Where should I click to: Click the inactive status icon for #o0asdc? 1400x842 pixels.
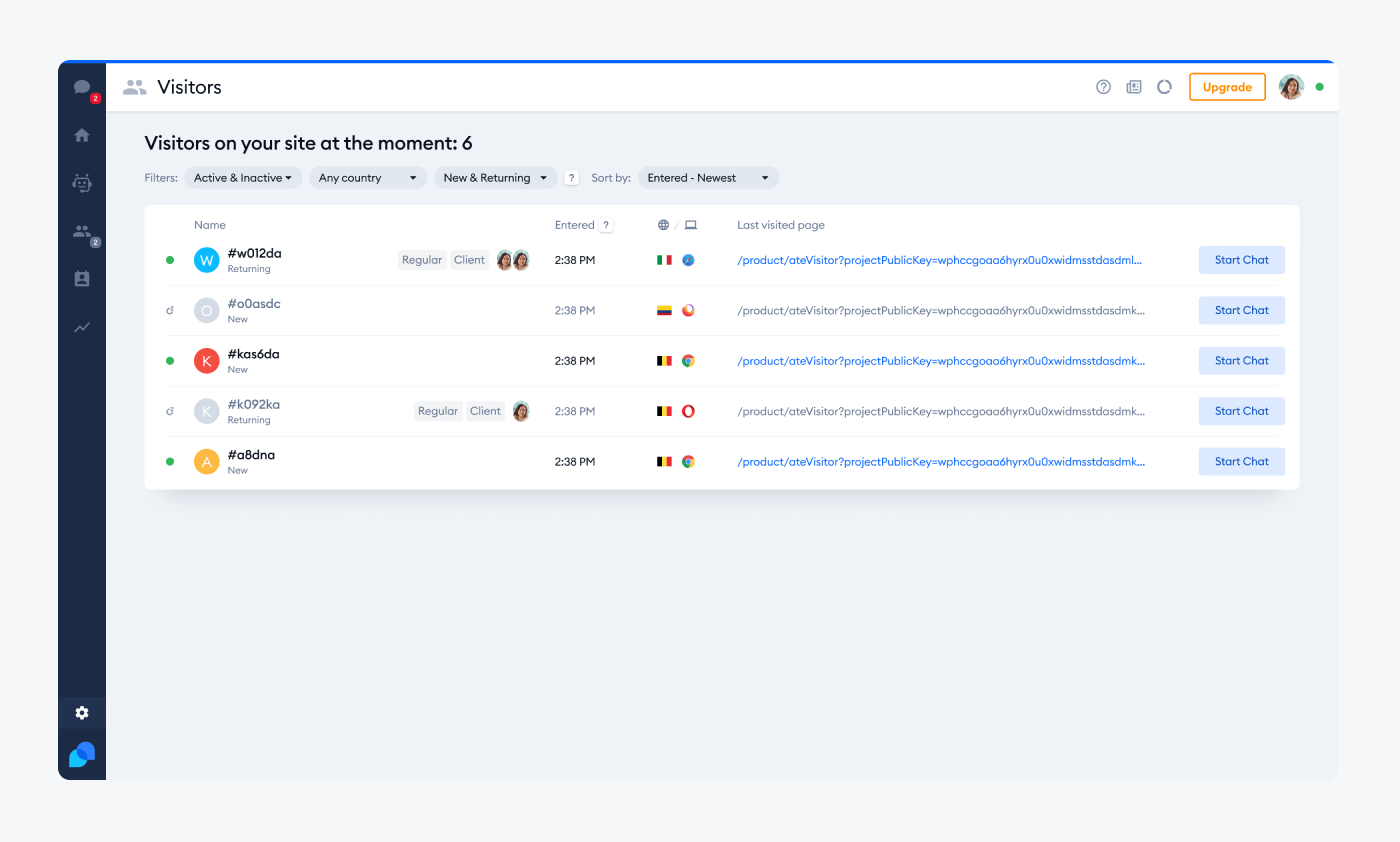(x=170, y=311)
